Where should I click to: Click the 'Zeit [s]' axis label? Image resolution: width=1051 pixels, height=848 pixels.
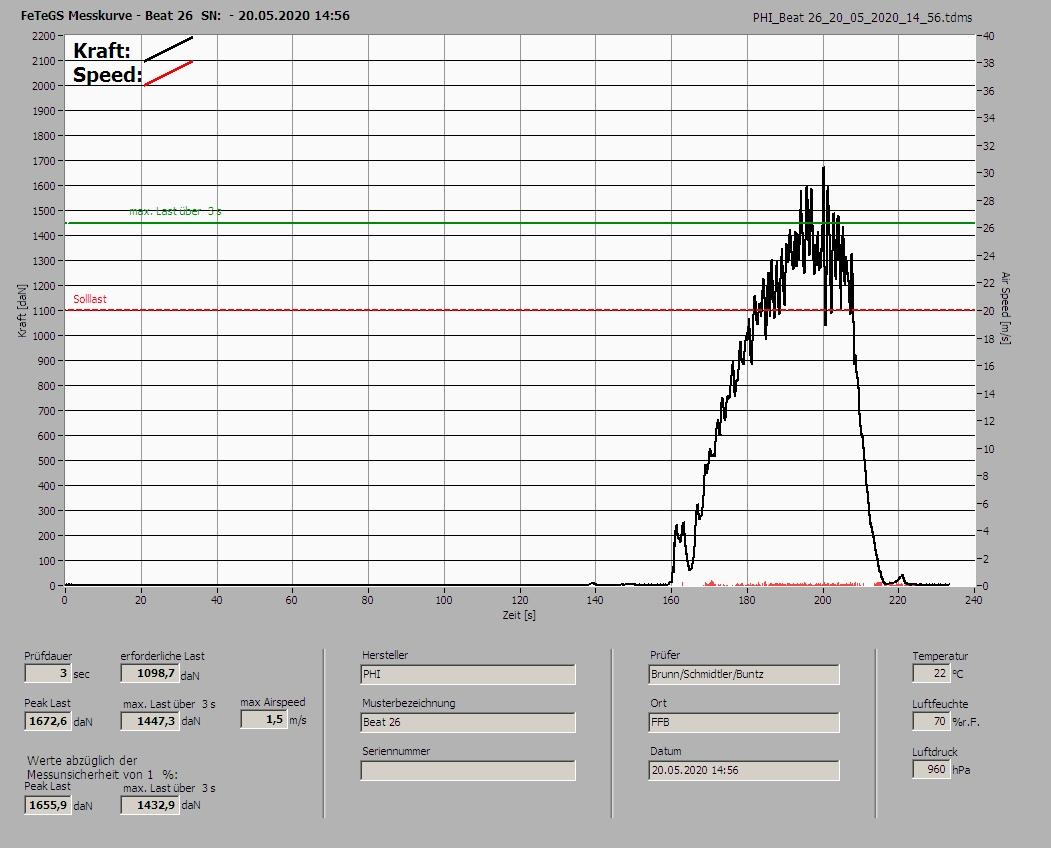[519, 615]
